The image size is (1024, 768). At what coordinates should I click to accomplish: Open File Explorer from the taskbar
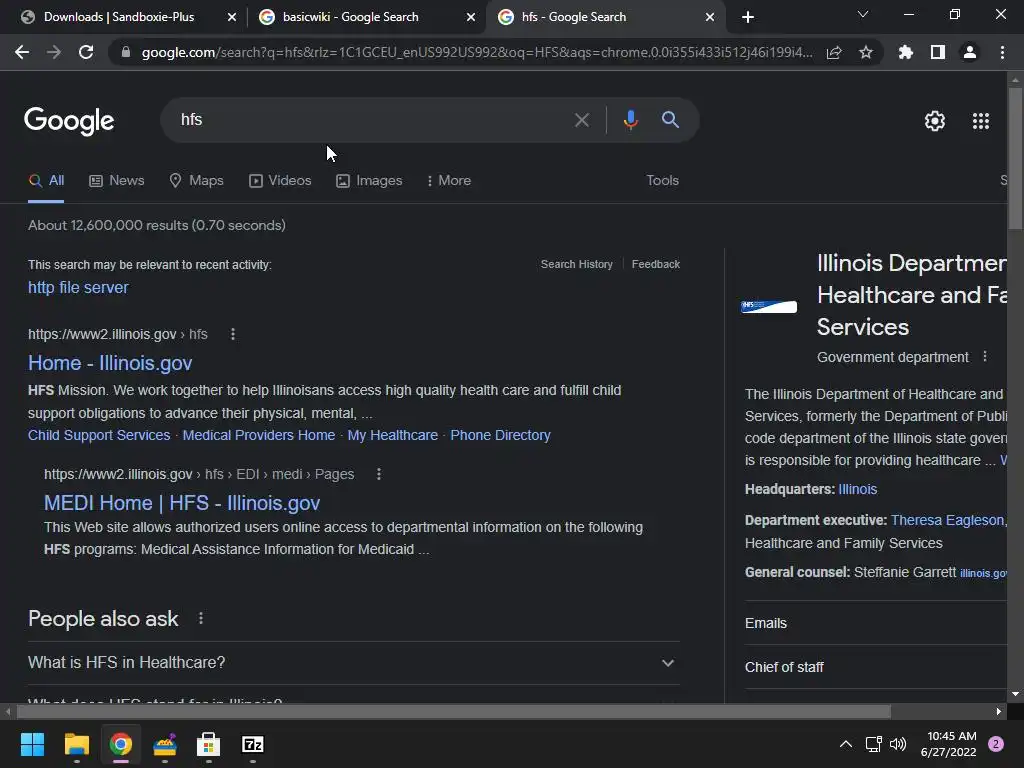click(76, 744)
